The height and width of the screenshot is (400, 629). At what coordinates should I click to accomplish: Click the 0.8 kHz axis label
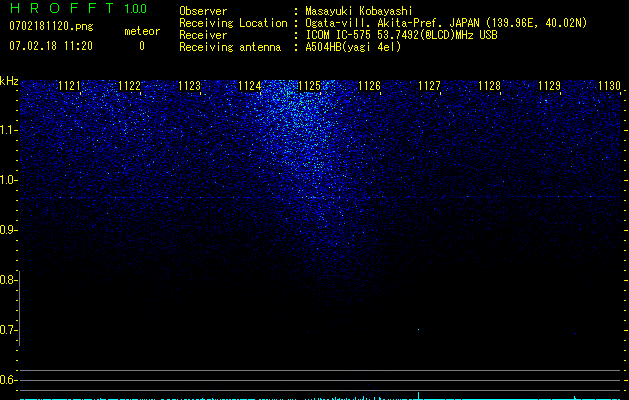8,280
